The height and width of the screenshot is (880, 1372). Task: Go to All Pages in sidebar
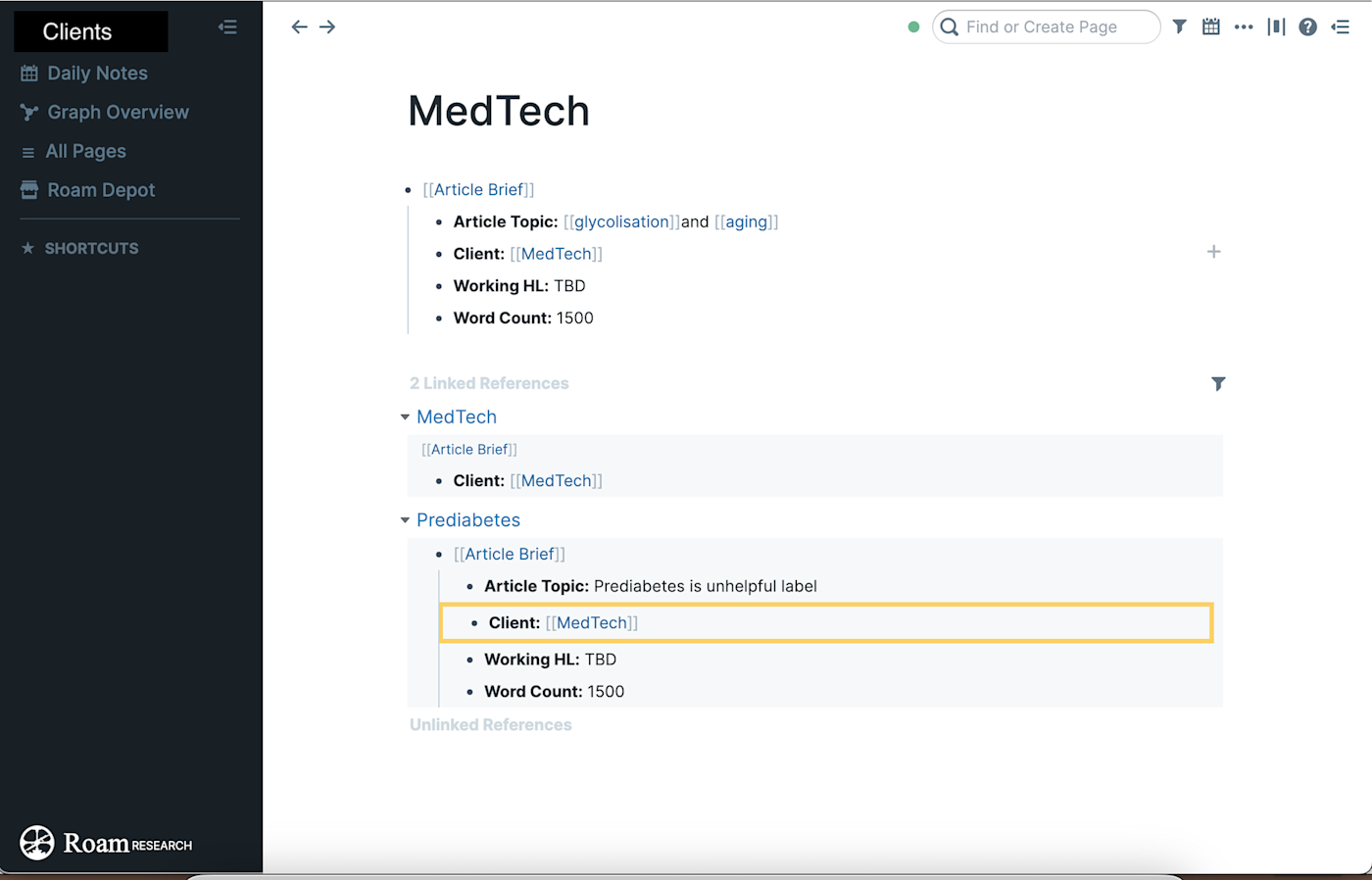(x=85, y=152)
